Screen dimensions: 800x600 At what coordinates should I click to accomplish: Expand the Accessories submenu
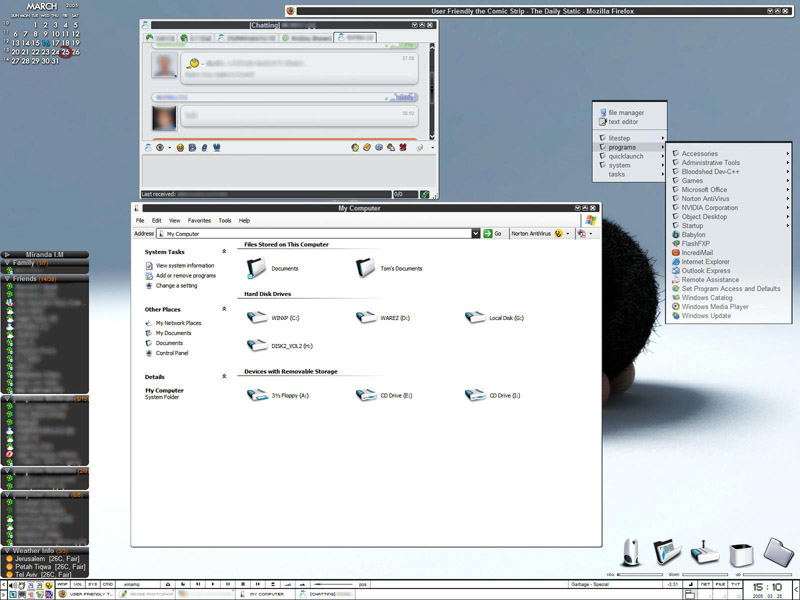731,154
